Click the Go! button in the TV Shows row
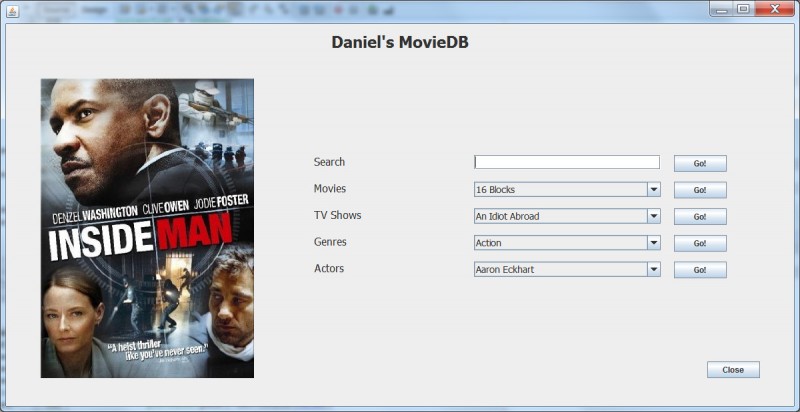 700,217
